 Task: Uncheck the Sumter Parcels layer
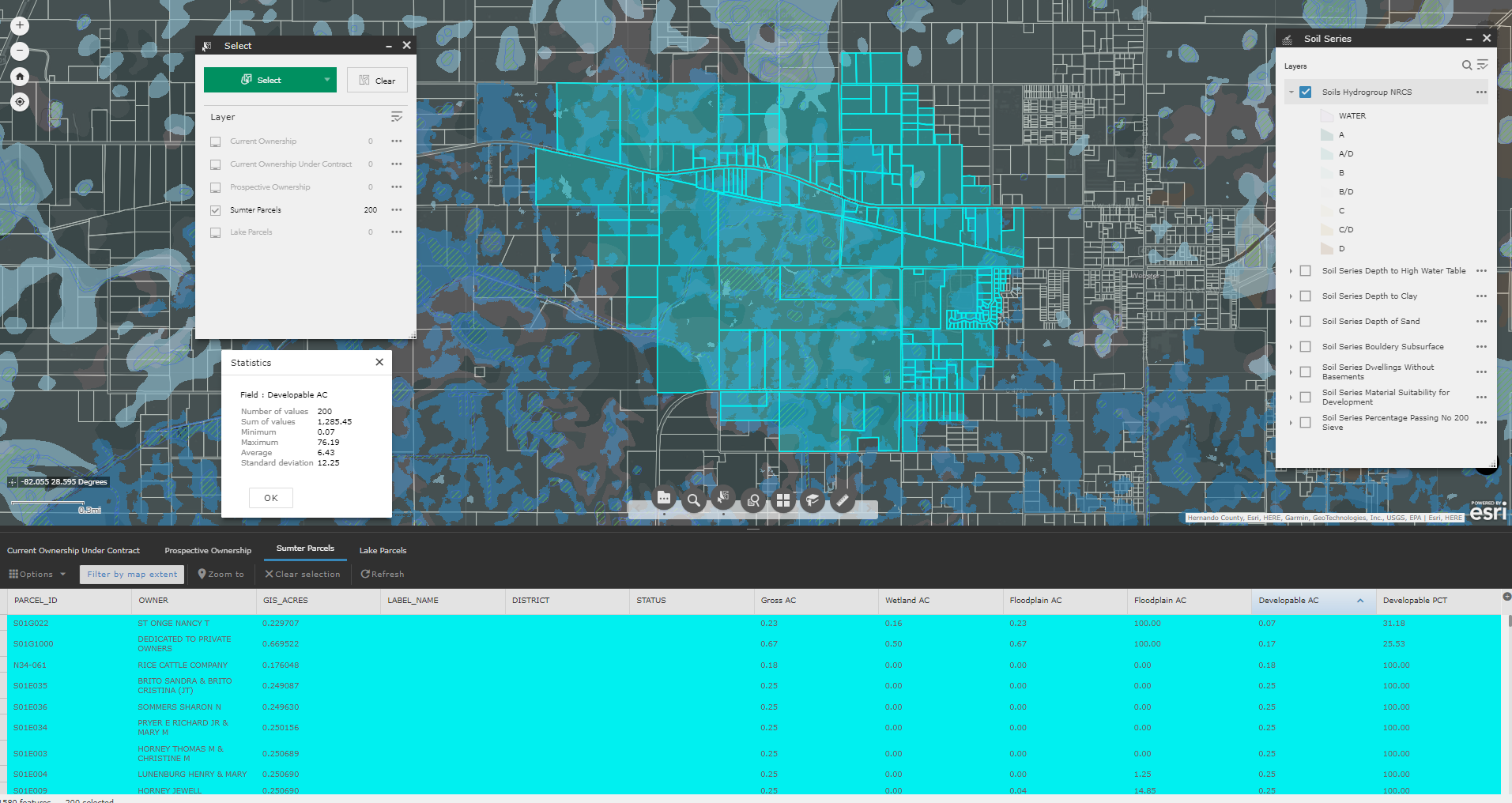pos(215,209)
